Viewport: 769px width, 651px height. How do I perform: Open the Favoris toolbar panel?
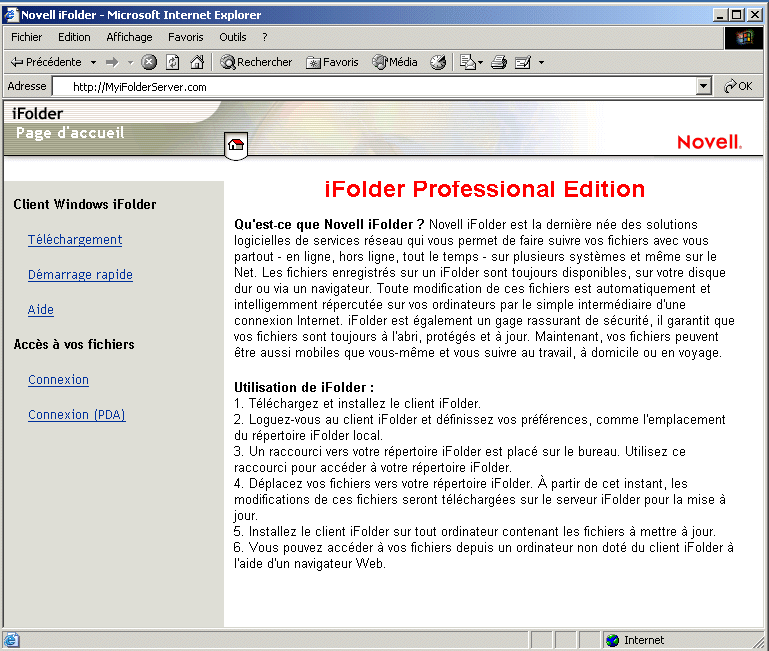332,62
